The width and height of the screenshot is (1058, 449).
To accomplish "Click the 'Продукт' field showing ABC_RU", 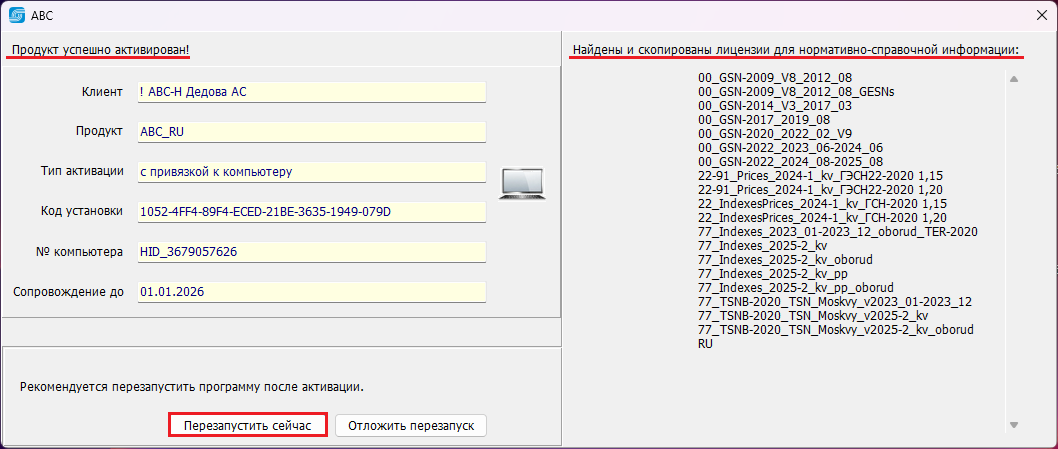I will (312, 132).
